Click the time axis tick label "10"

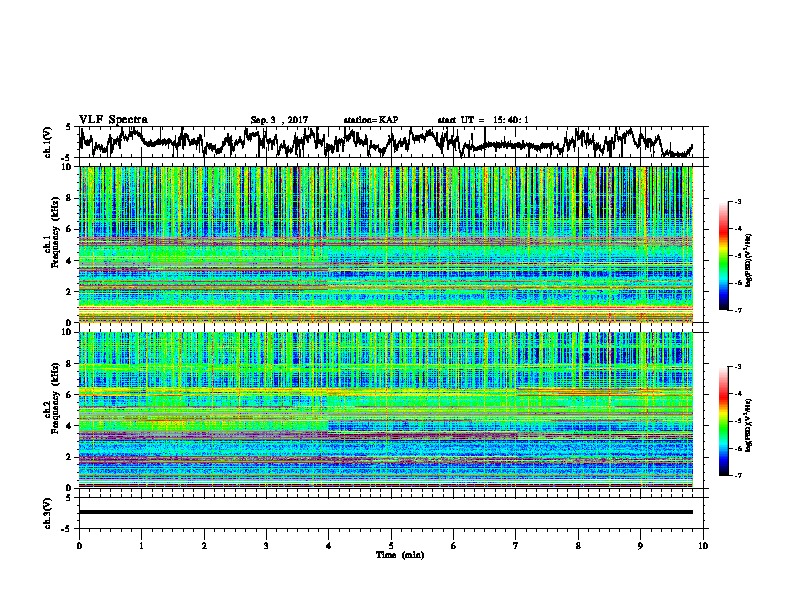pos(703,546)
